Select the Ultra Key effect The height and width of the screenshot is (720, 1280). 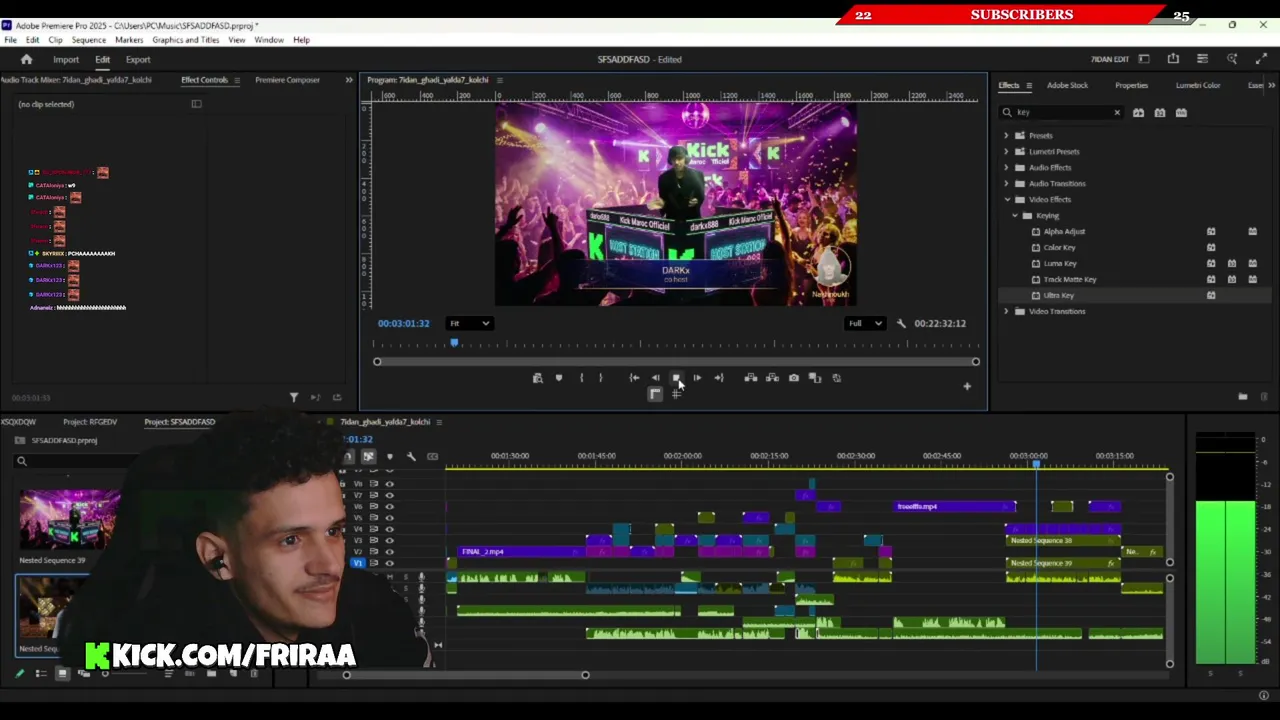coord(1059,296)
